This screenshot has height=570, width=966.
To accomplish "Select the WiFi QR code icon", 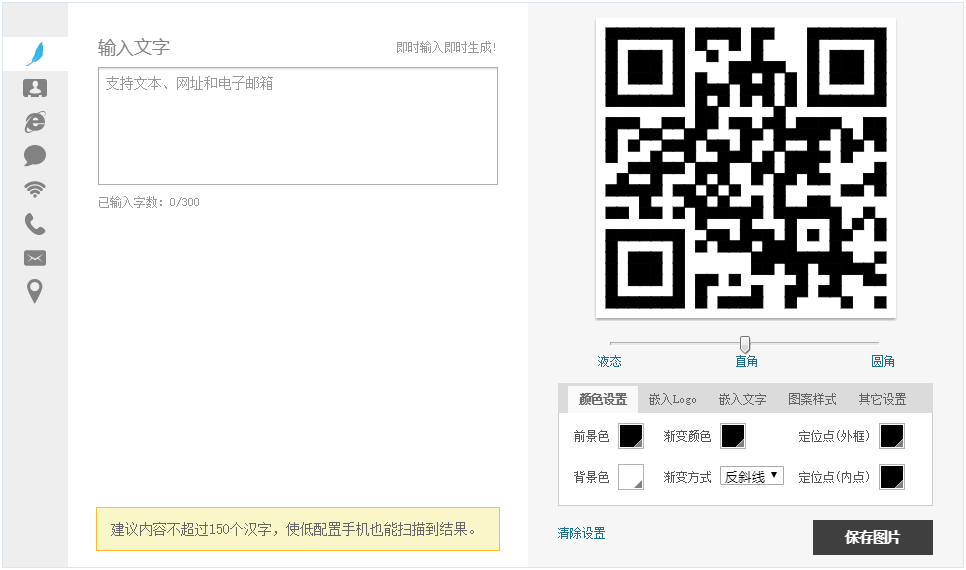I will [35, 189].
